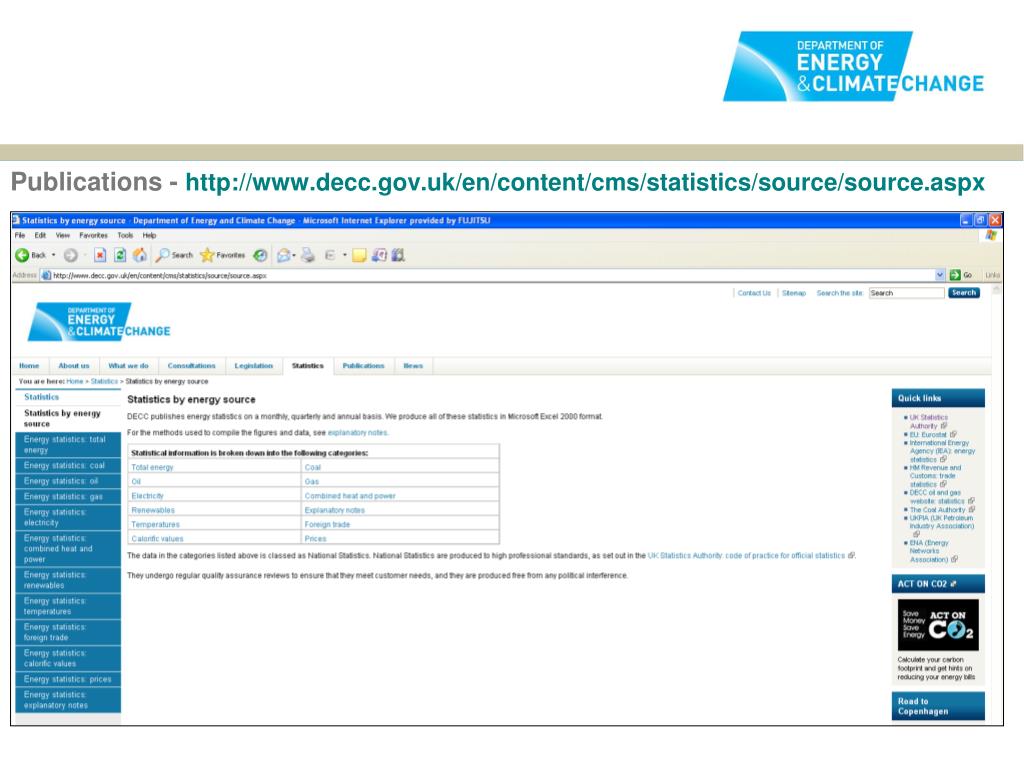Open the IE Search toolbar button
1024x768 pixels.
point(174,255)
